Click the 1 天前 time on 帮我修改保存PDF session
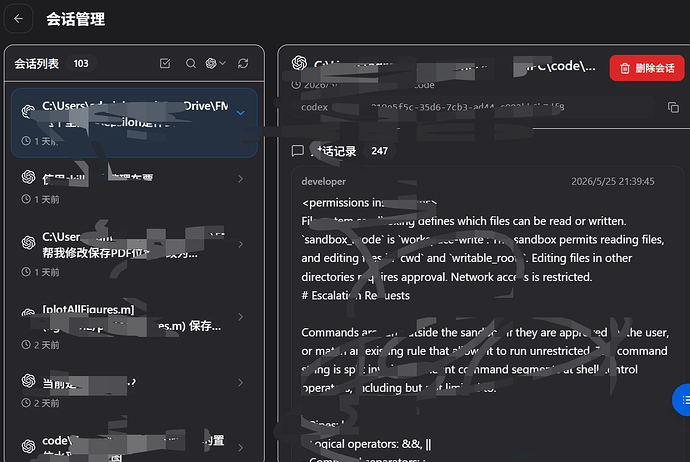Screen dimensions: 690x462 [x=40, y=272]
